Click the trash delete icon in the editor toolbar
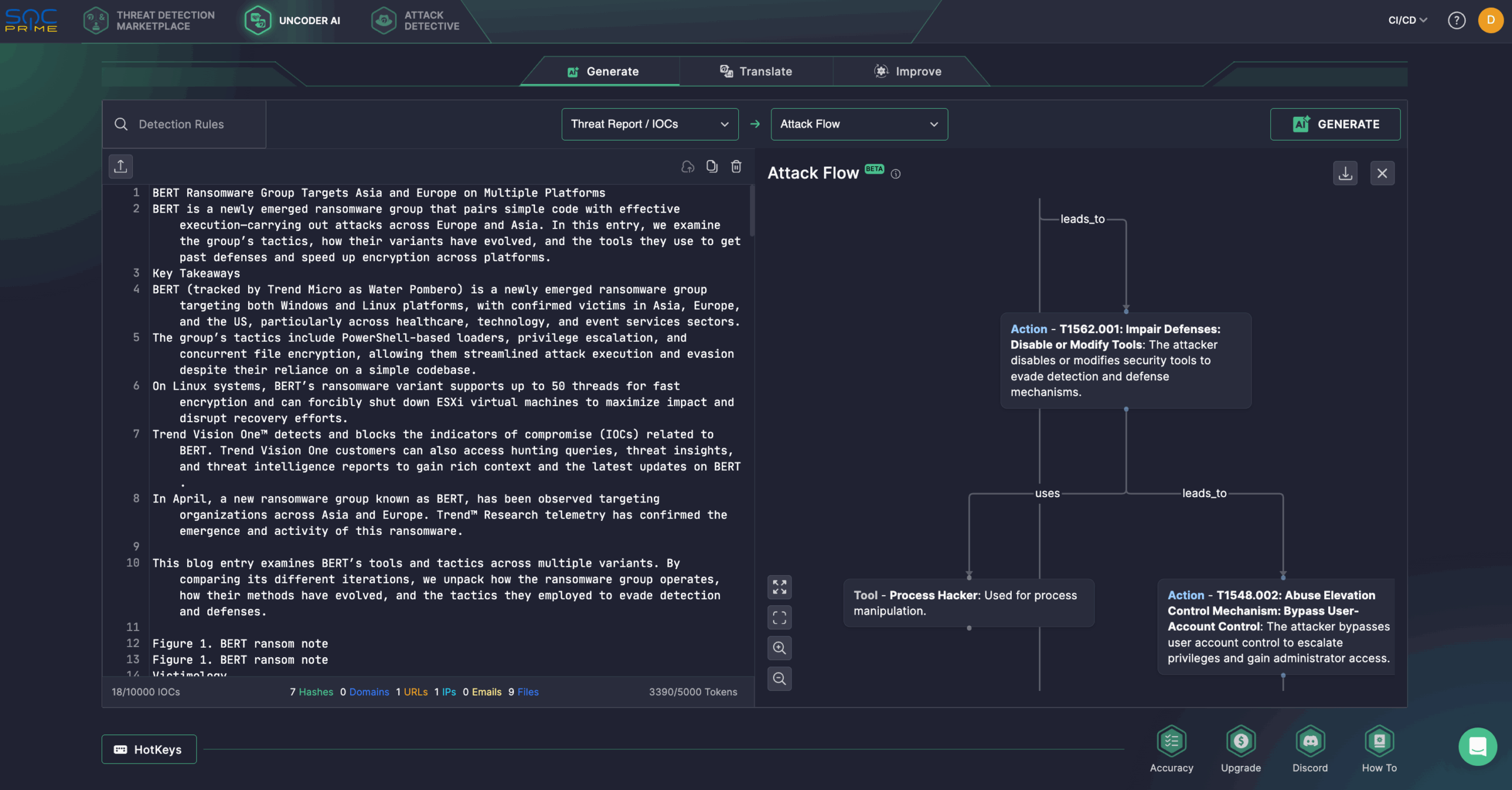Screen dimensions: 1512x790 (736, 167)
